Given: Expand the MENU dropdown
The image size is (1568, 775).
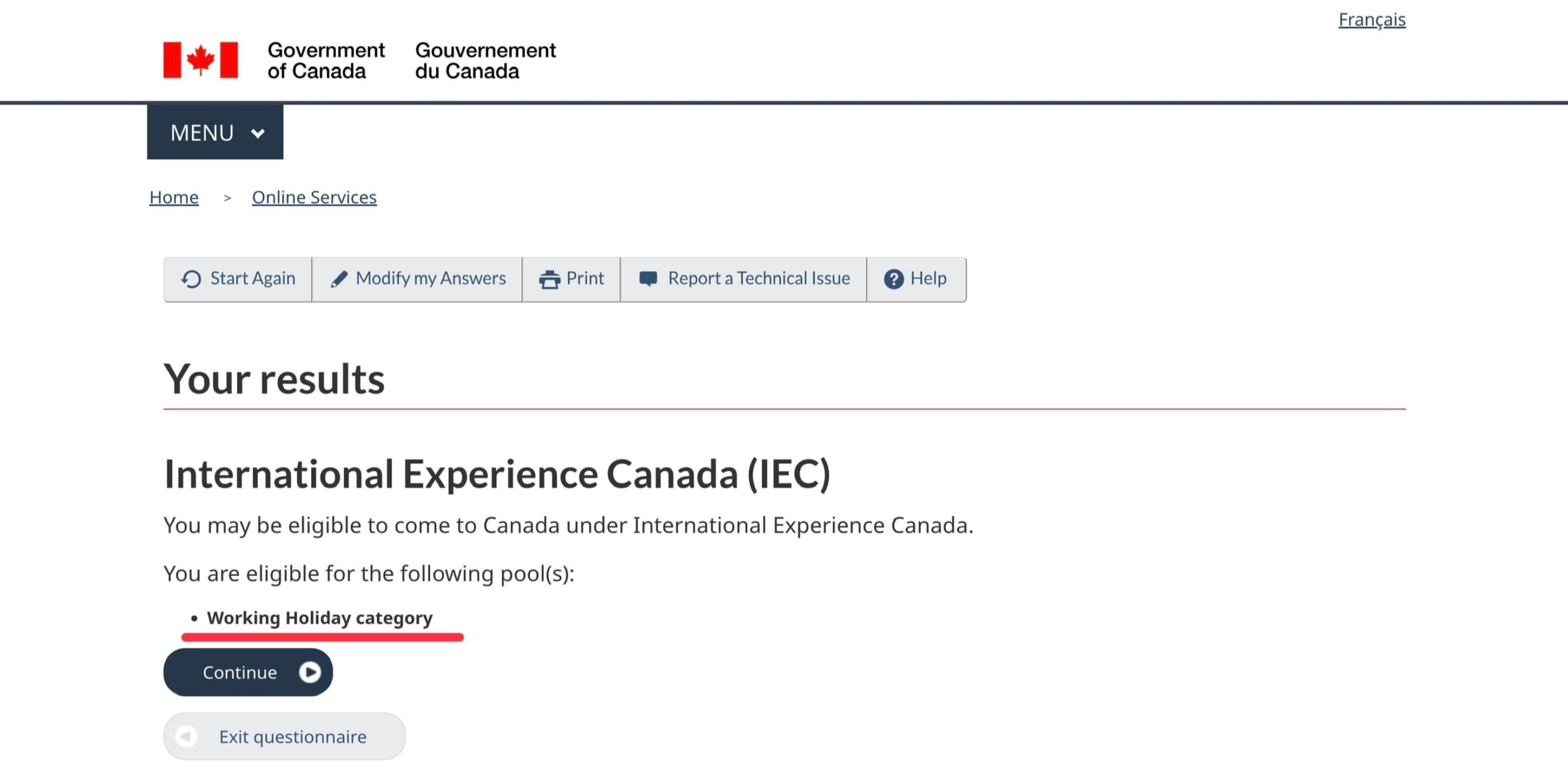Looking at the screenshot, I should pyautogui.click(x=215, y=132).
